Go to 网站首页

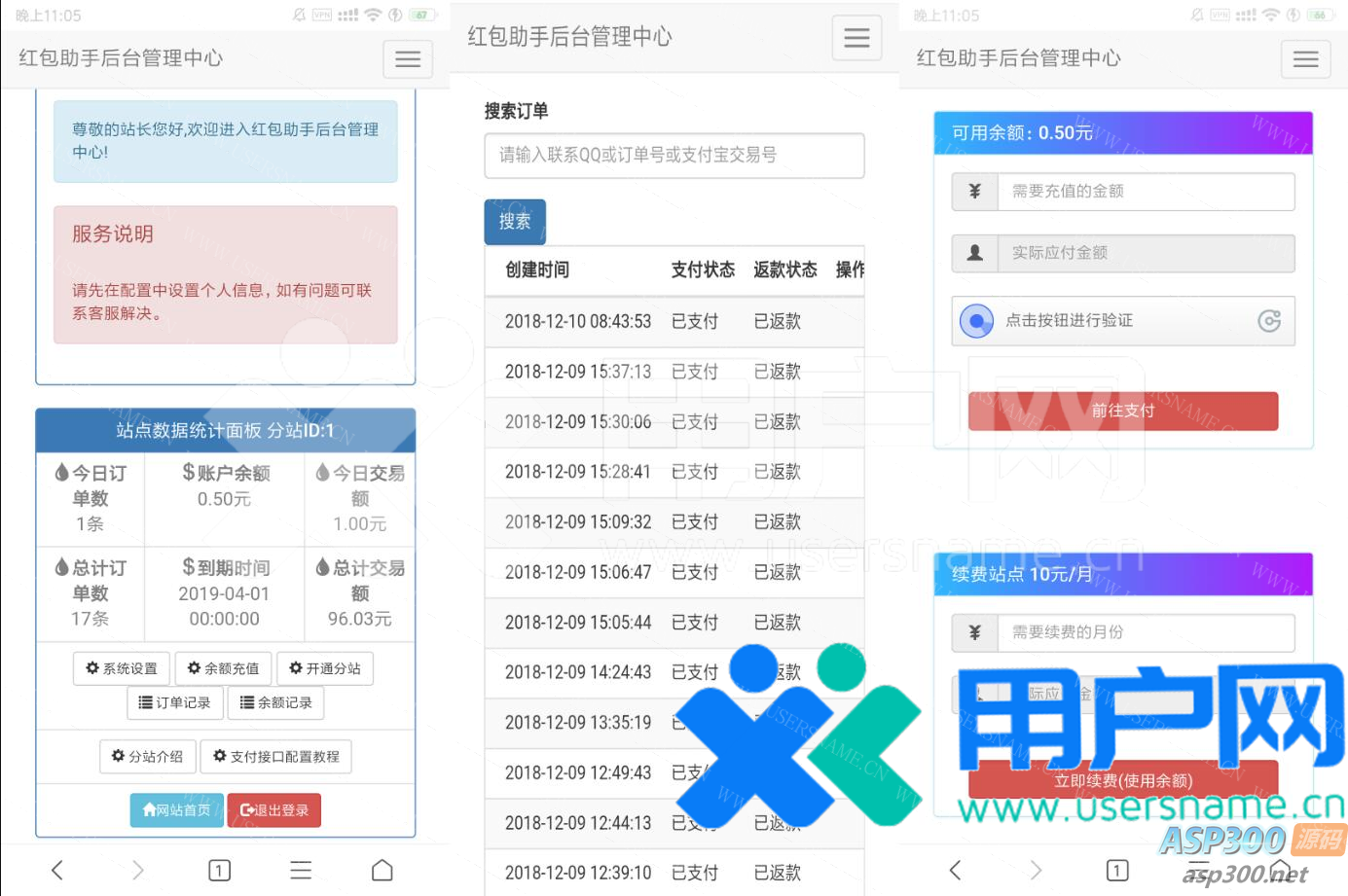[x=177, y=810]
